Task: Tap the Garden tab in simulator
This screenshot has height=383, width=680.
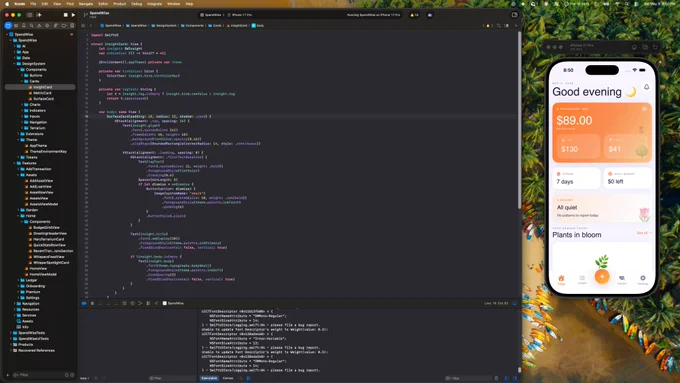Action: click(x=622, y=280)
